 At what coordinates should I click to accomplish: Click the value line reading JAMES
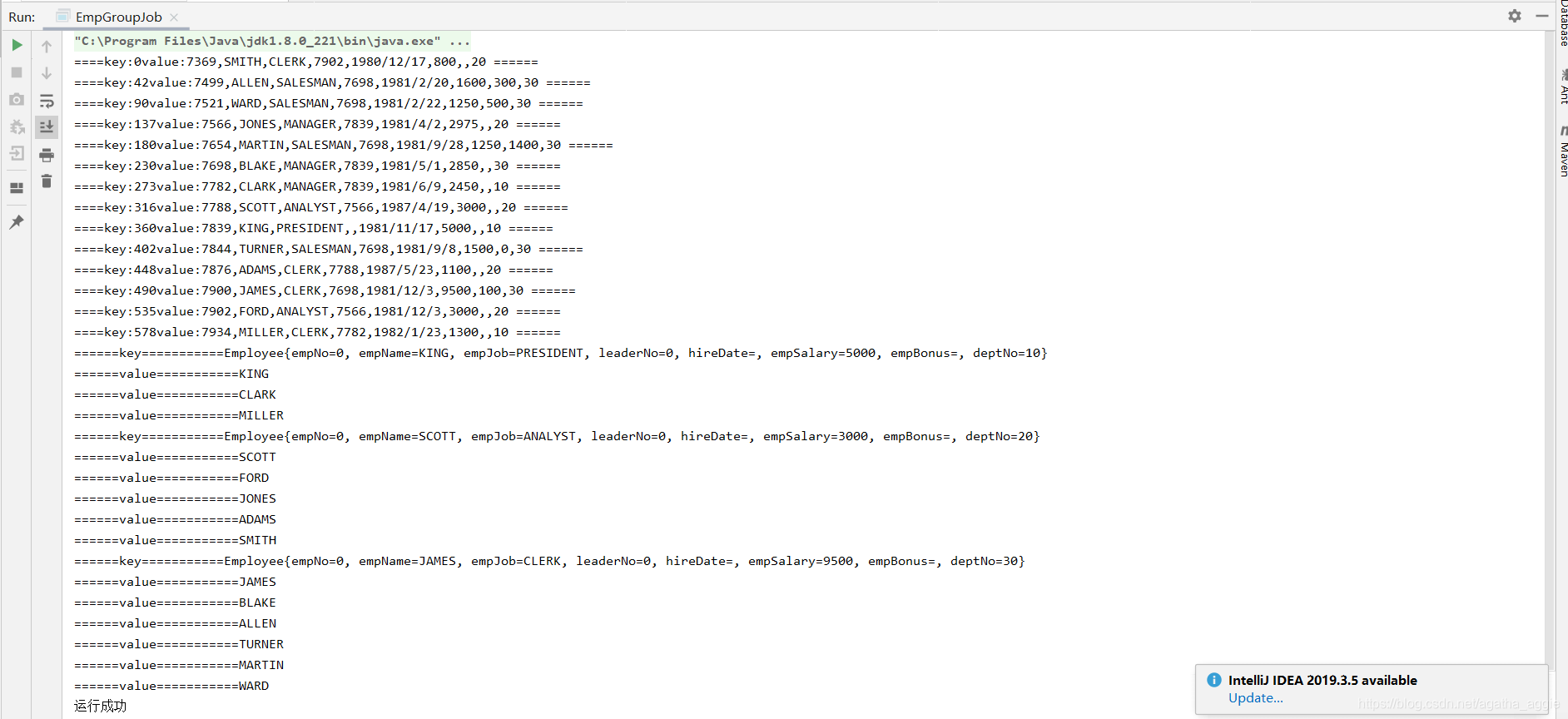[x=175, y=582]
